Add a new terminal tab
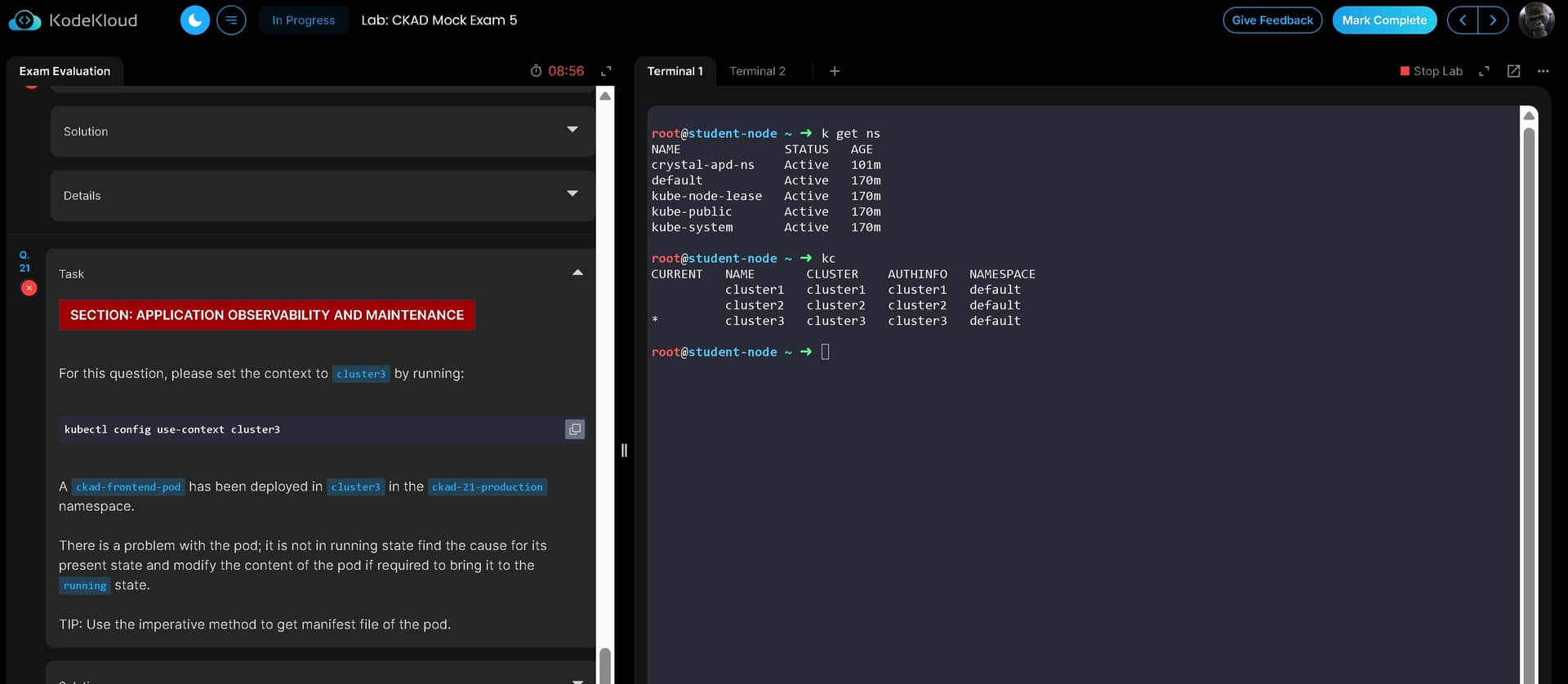The width and height of the screenshot is (1568, 684). (x=835, y=71)
